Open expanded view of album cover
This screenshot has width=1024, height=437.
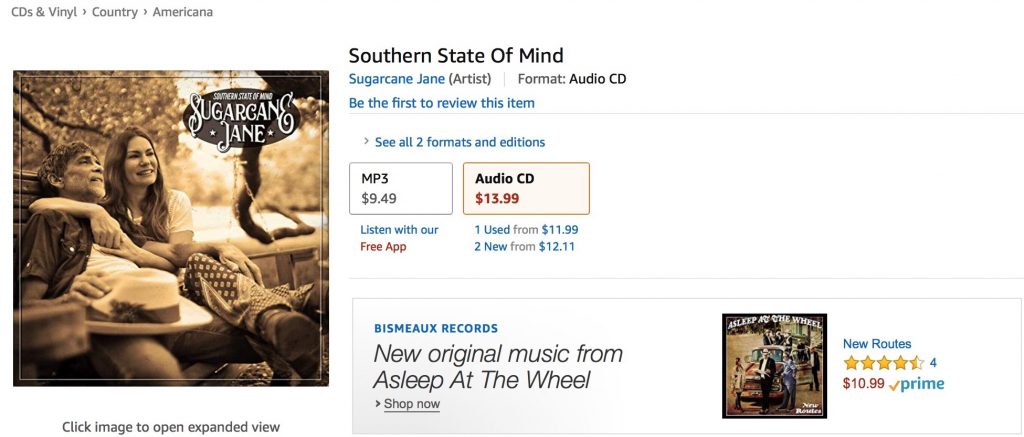(171, 228)
